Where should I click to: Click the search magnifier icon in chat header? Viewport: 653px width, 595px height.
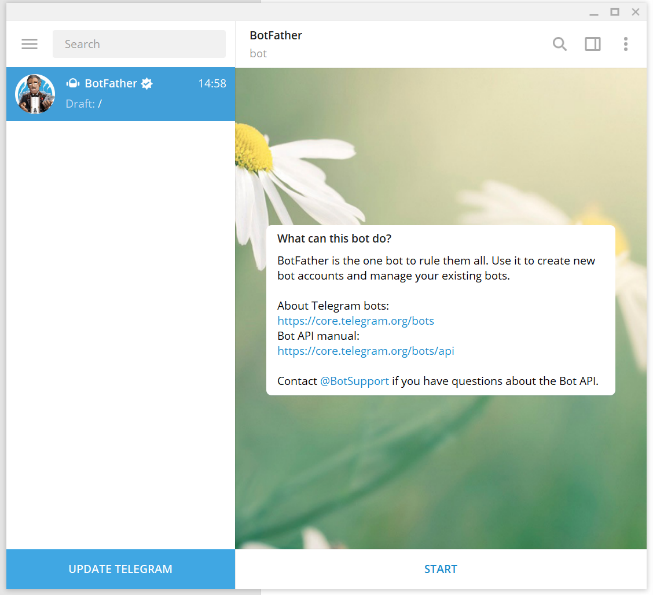[x=559, y=44]
